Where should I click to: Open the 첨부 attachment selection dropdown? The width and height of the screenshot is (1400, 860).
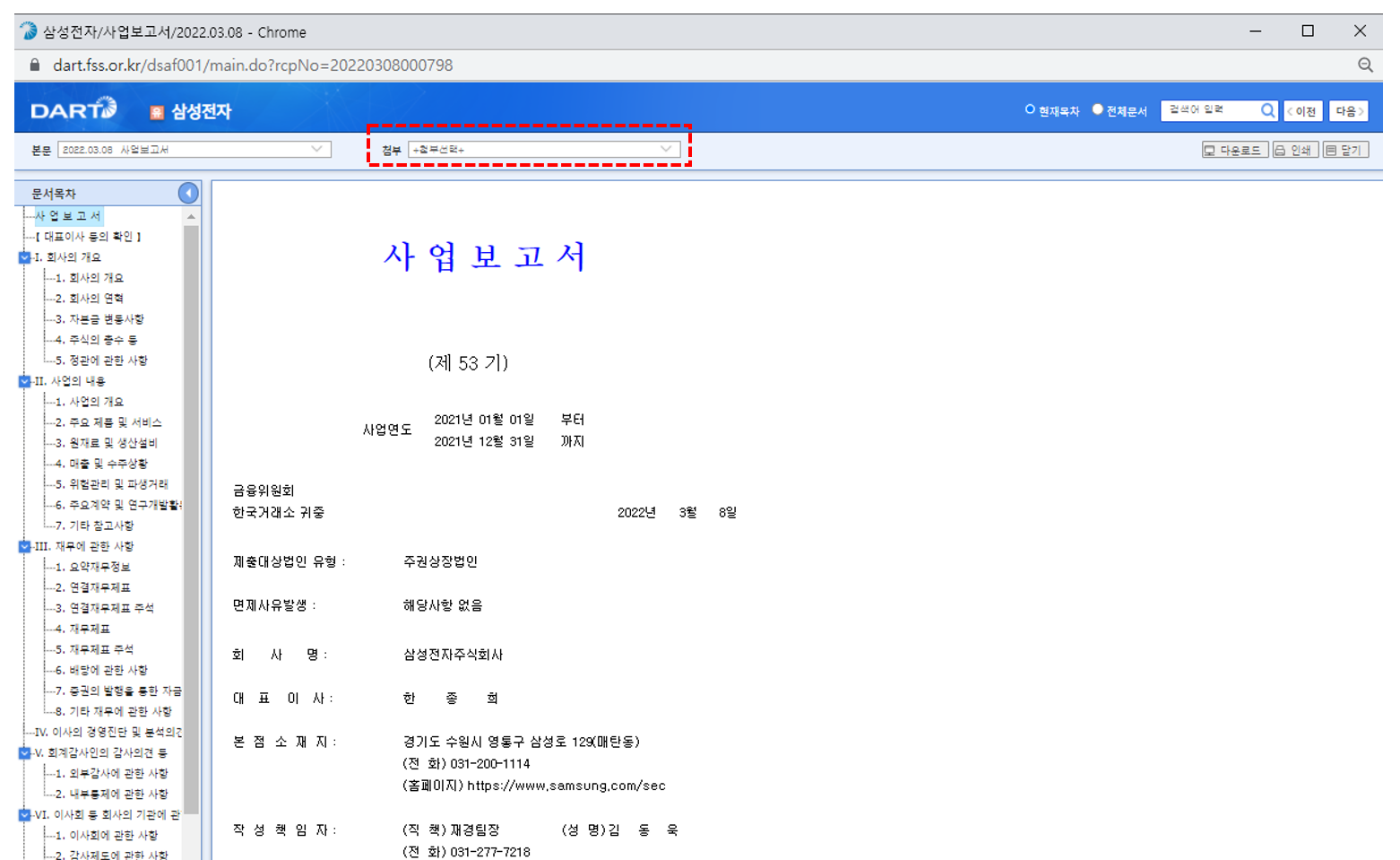coord(544,149)
